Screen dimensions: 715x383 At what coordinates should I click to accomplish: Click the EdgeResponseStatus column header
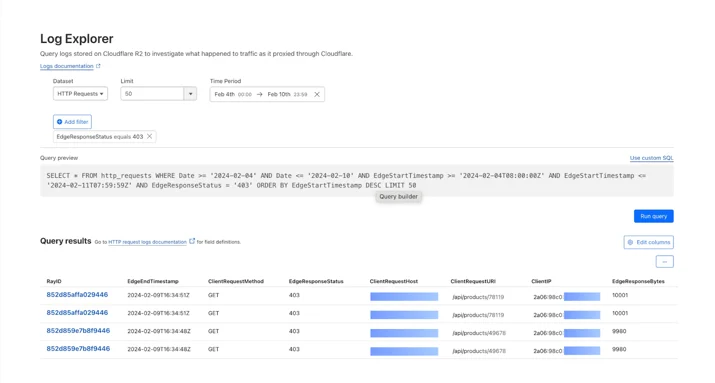[x=316, y=281]
